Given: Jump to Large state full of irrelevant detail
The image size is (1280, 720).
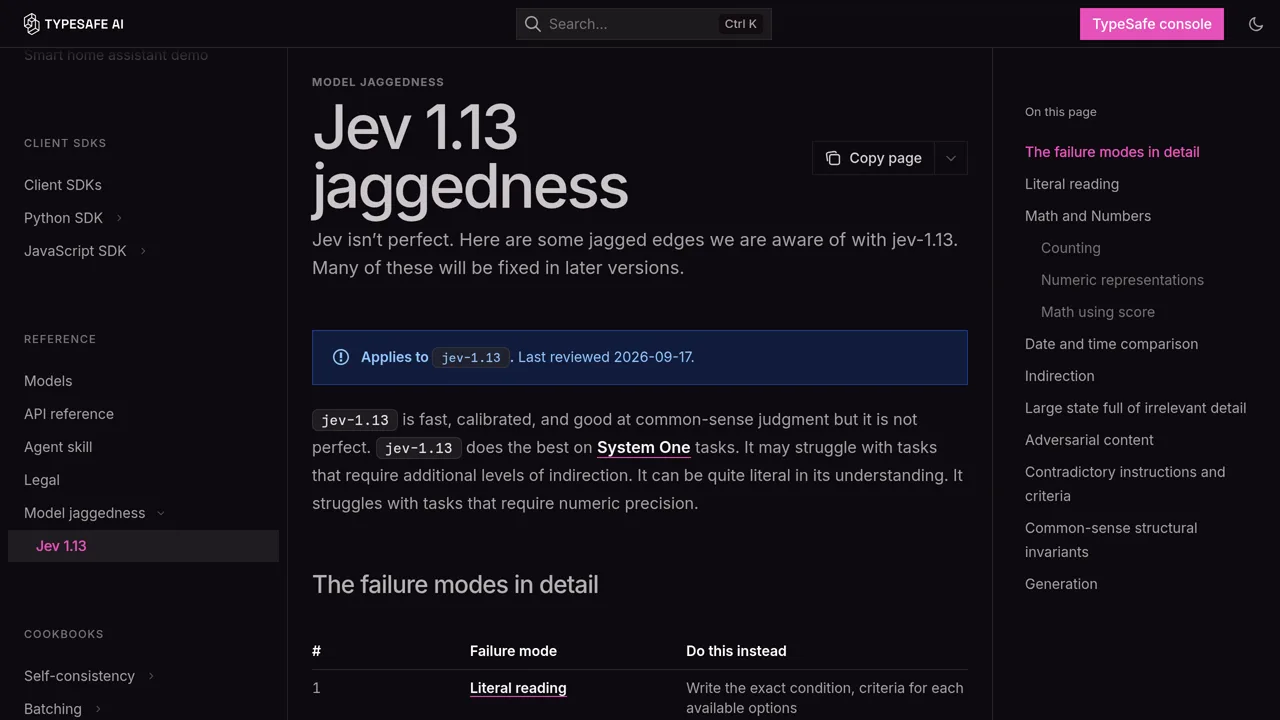Looking at the screenshot, I should click(x=1135, y=408).
